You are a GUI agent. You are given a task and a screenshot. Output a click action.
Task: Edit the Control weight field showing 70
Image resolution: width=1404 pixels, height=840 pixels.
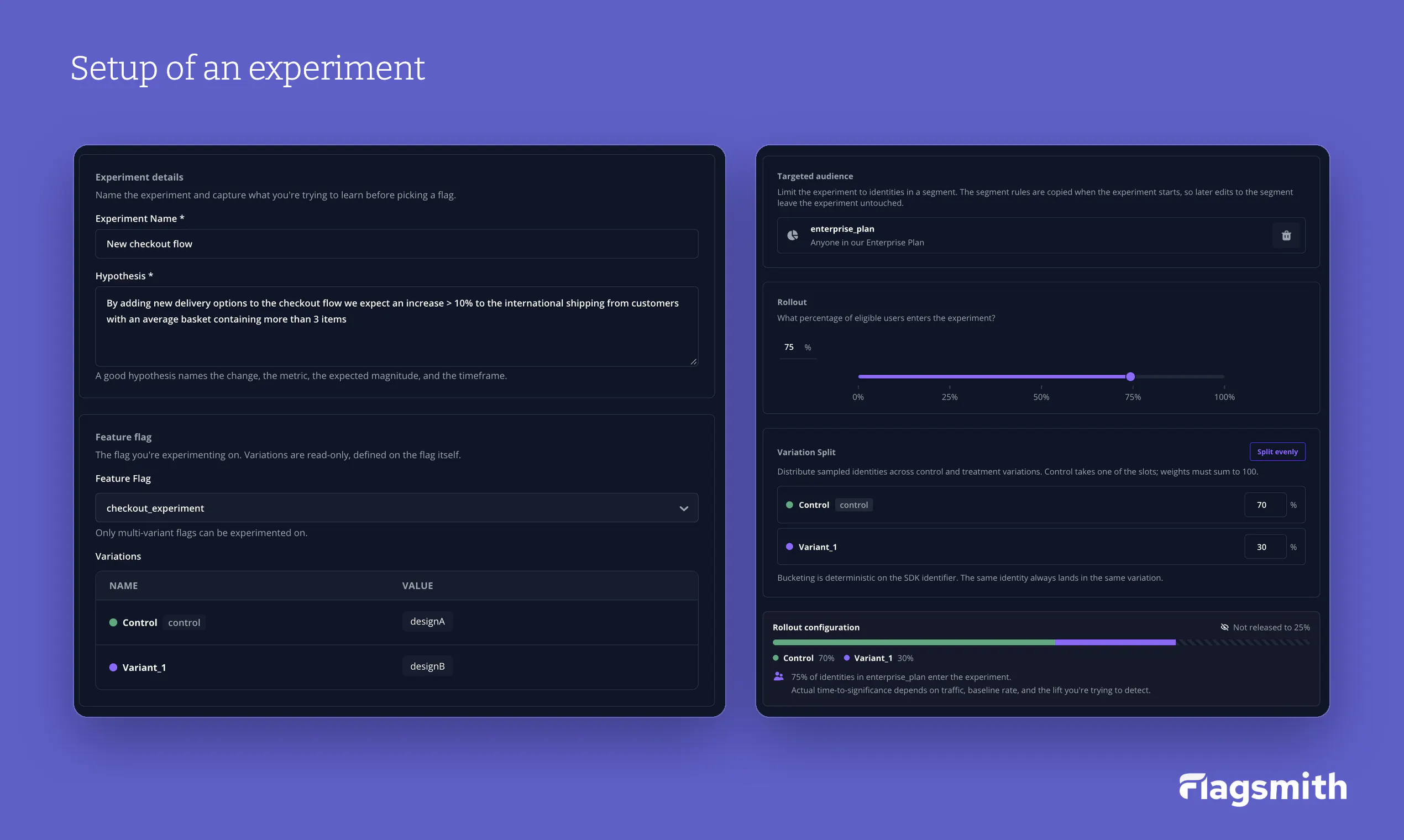coord(1265,505)
